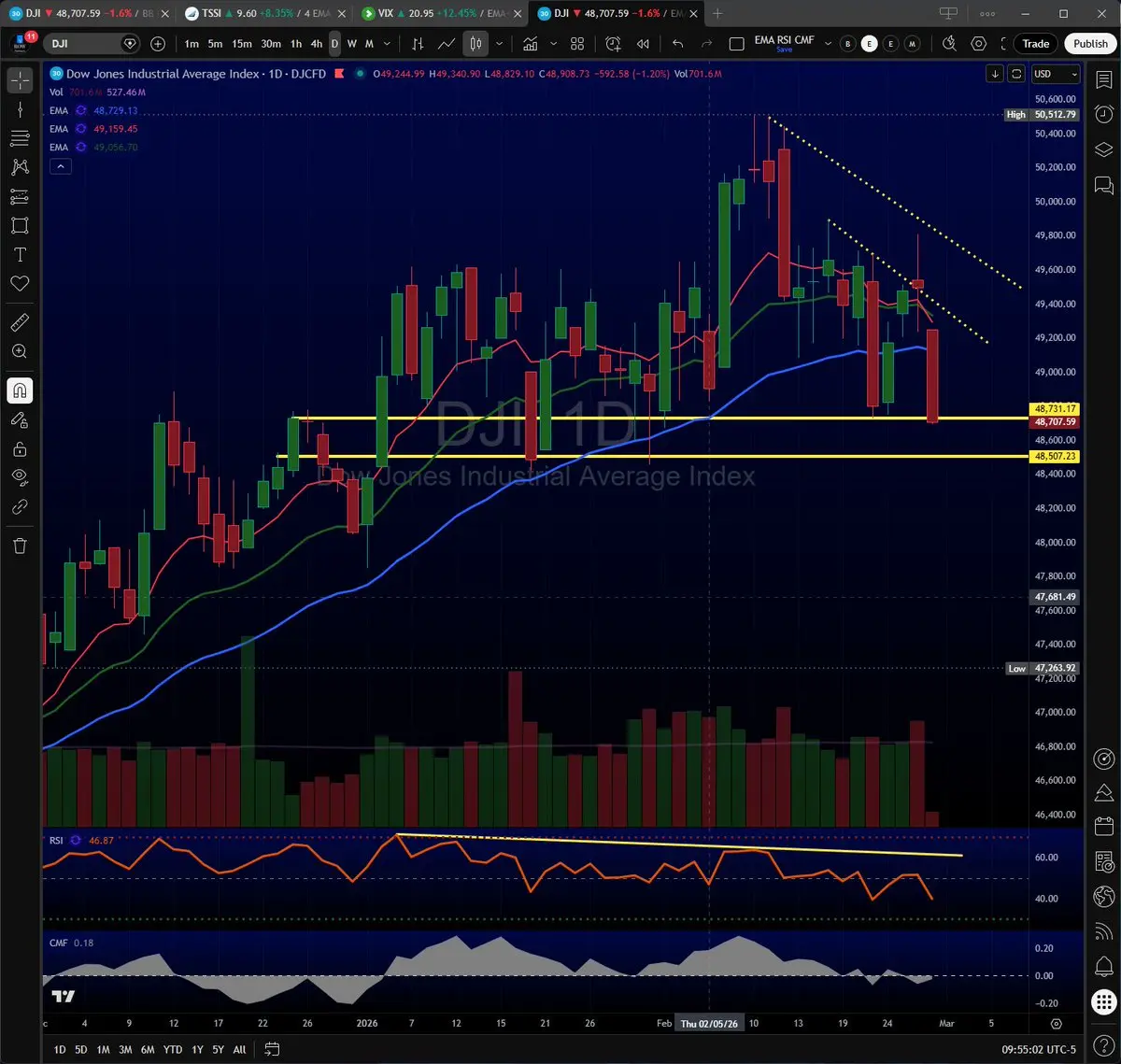Undo the last chart action
The height and width of the screenshot is (1064, 1121).
point(678,44)
